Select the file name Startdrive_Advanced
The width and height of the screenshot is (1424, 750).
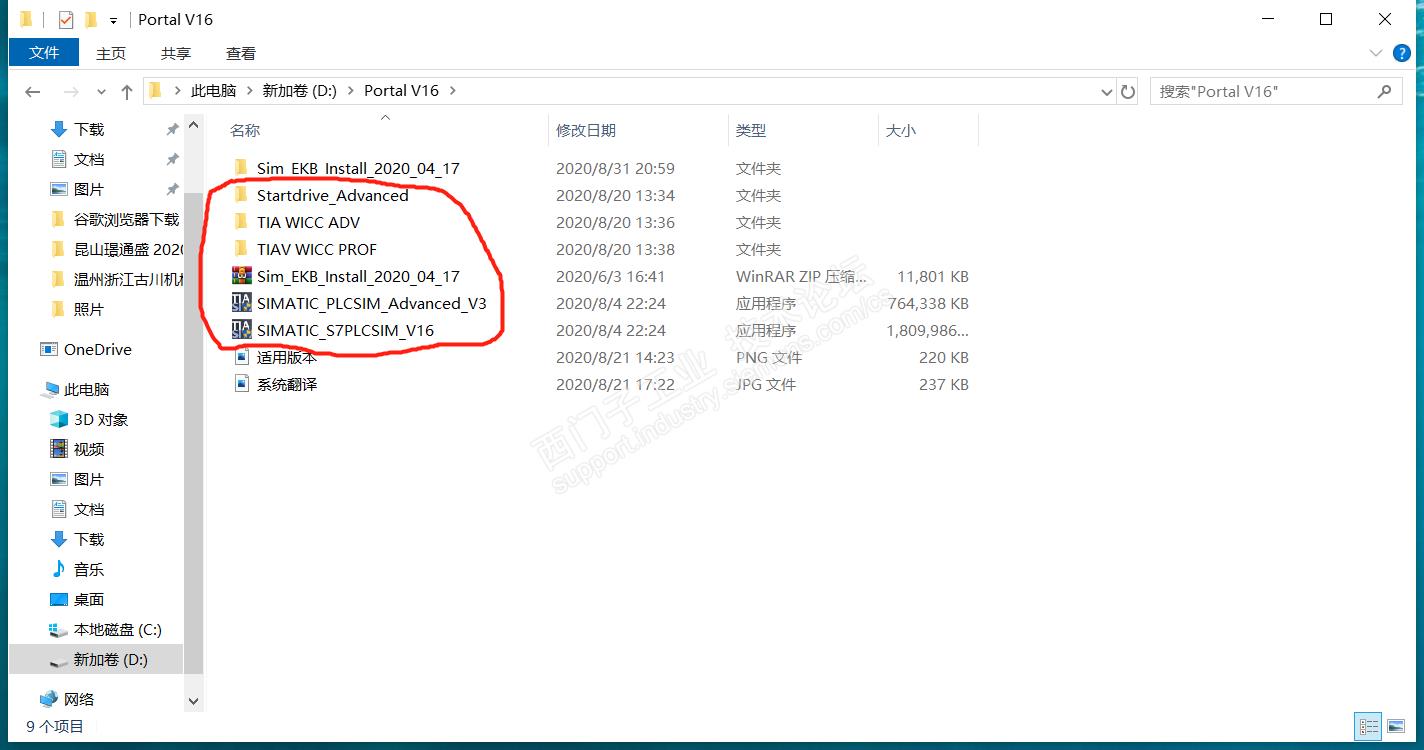332,195
